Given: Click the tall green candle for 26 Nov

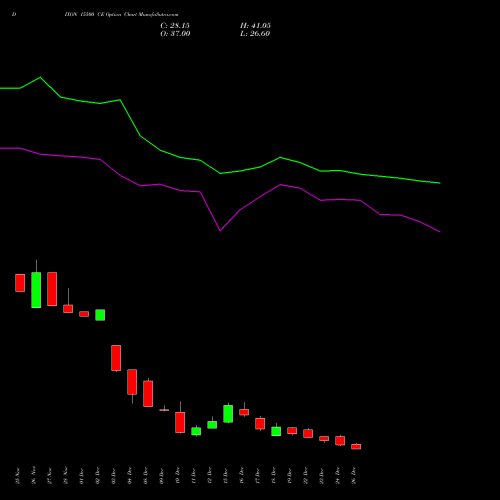Looking at the screenshot, I should click(x=36, y=290).
